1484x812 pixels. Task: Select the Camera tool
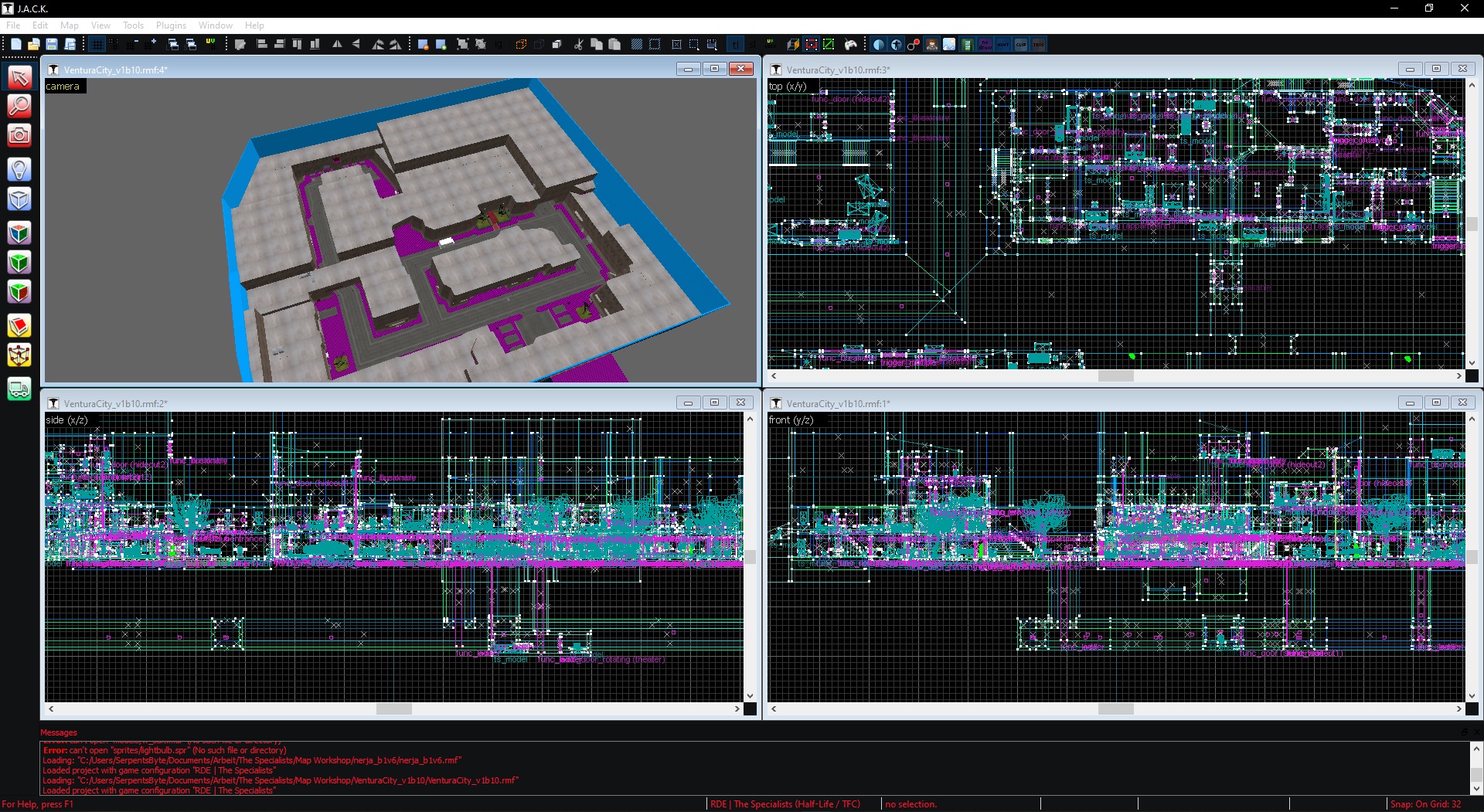19,136
